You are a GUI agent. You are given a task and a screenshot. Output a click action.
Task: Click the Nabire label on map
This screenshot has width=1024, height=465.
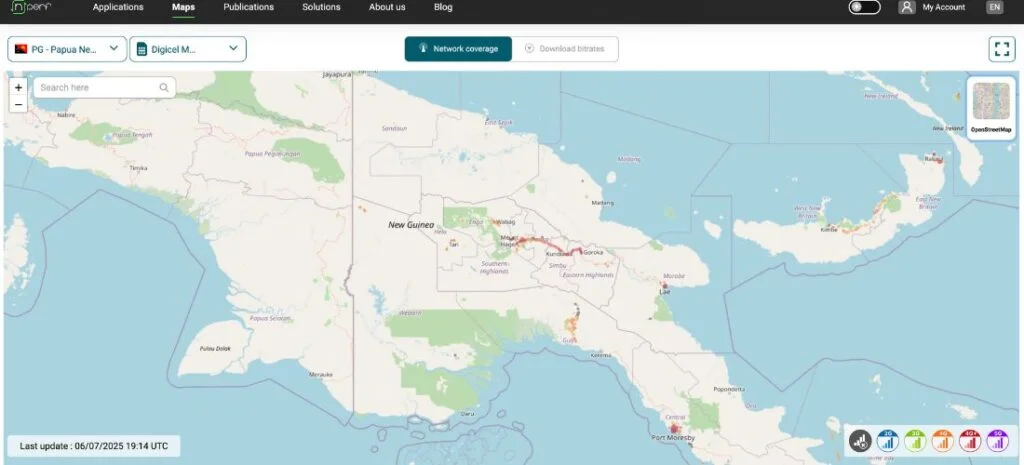click(x=67, y=114)
